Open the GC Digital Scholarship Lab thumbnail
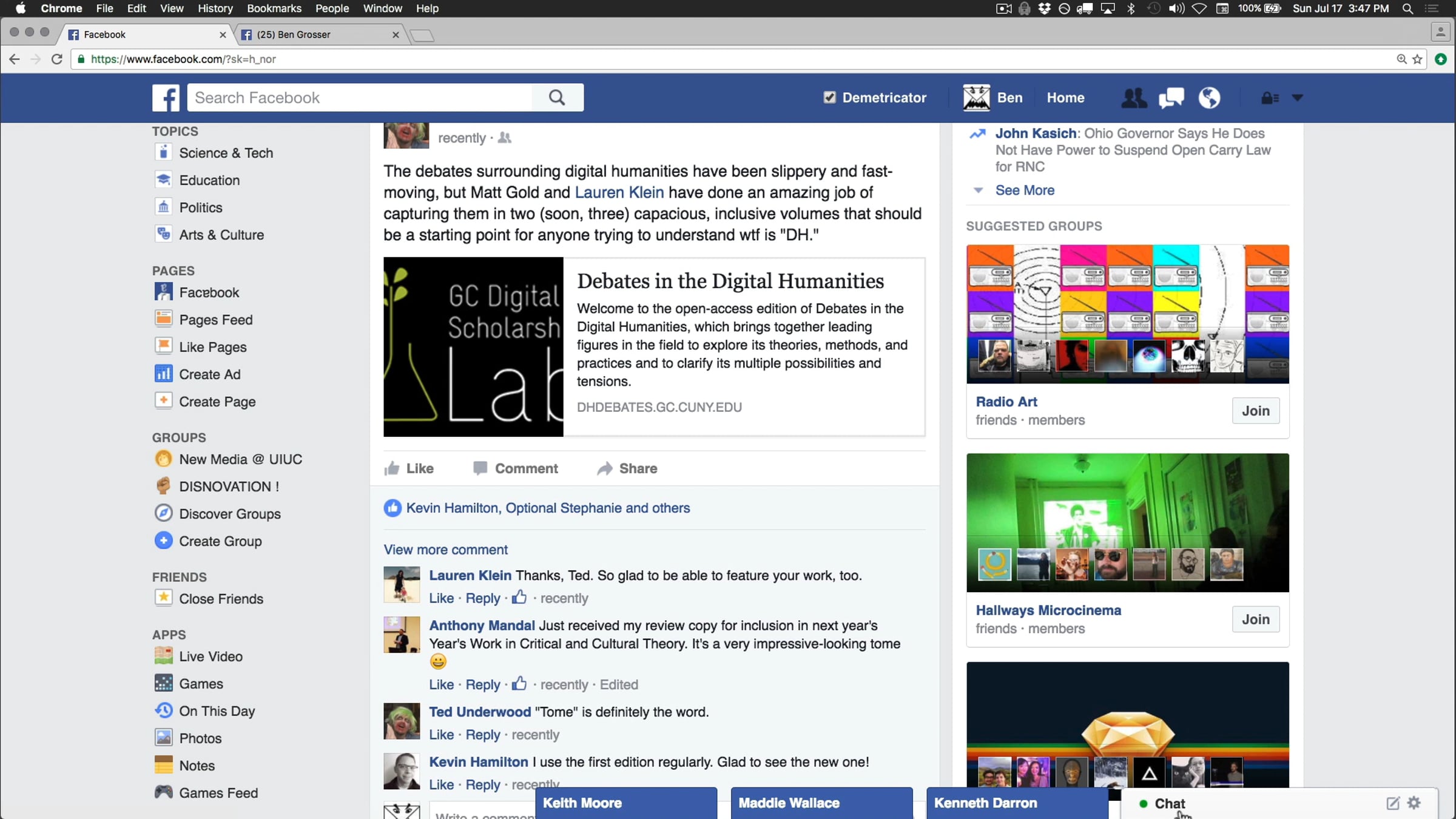Screen dimensions: 1456x819 pos(473,347)
